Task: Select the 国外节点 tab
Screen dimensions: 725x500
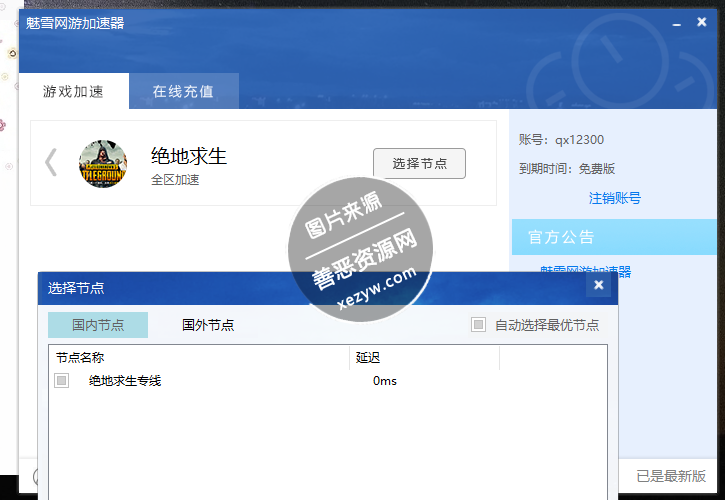Action: (x=208, y=325)
